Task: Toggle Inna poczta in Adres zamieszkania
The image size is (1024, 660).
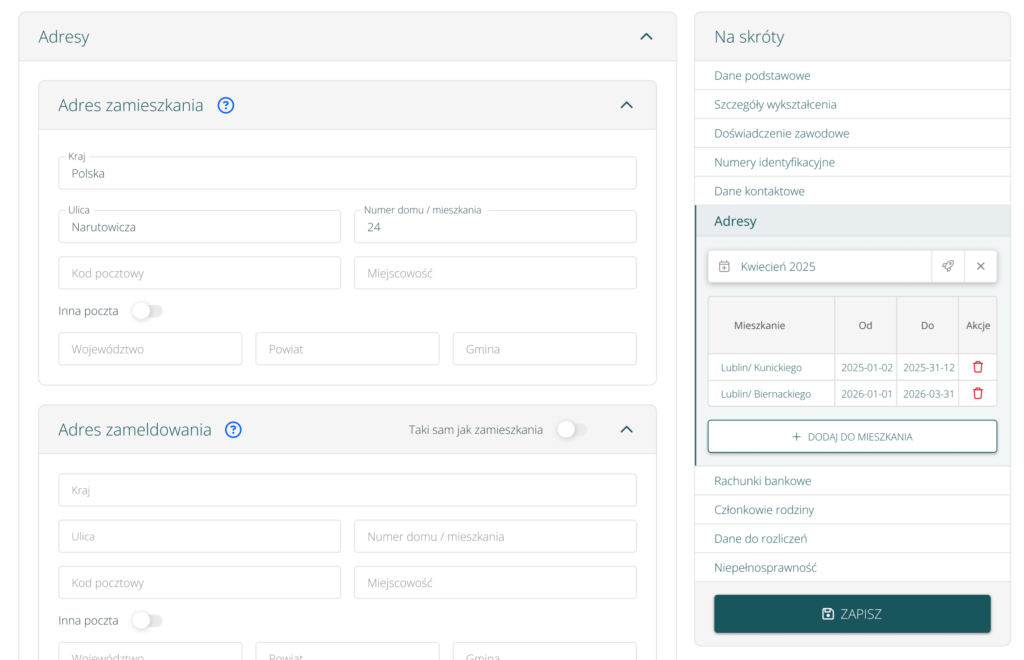Action: (x=146, y=311)
